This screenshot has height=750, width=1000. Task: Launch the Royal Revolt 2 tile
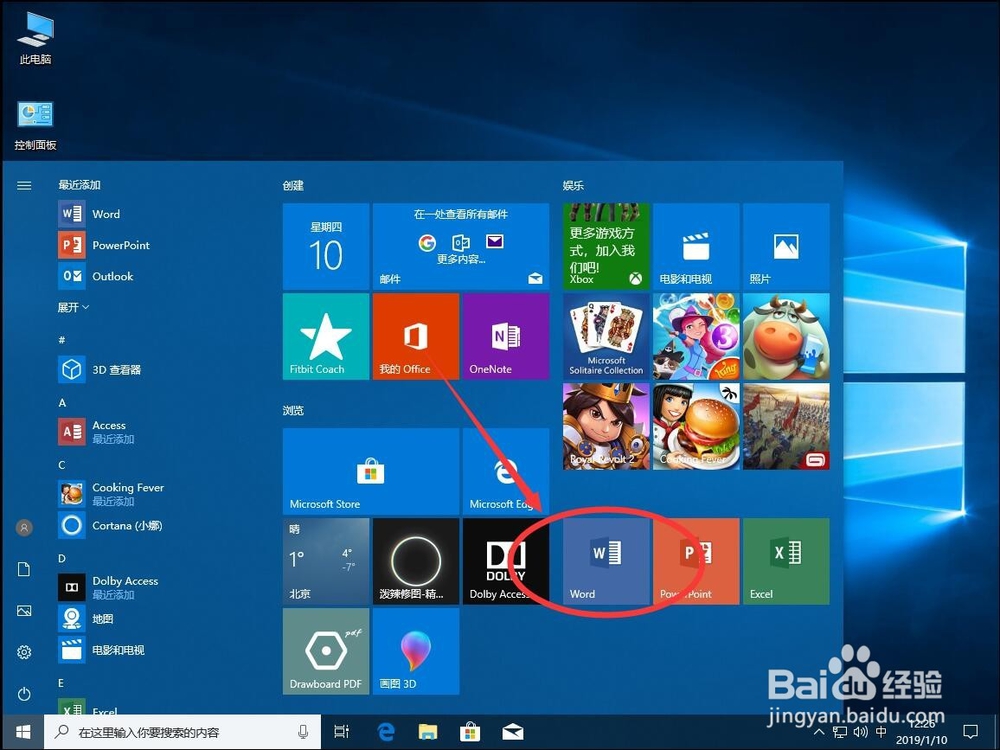coord(607,427)
